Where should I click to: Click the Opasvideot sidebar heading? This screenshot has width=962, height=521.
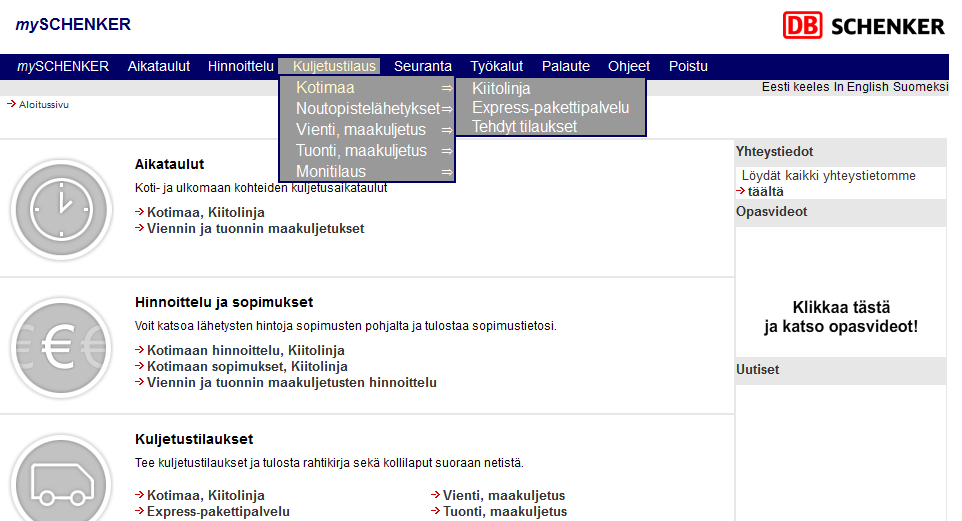coord(771,212)
